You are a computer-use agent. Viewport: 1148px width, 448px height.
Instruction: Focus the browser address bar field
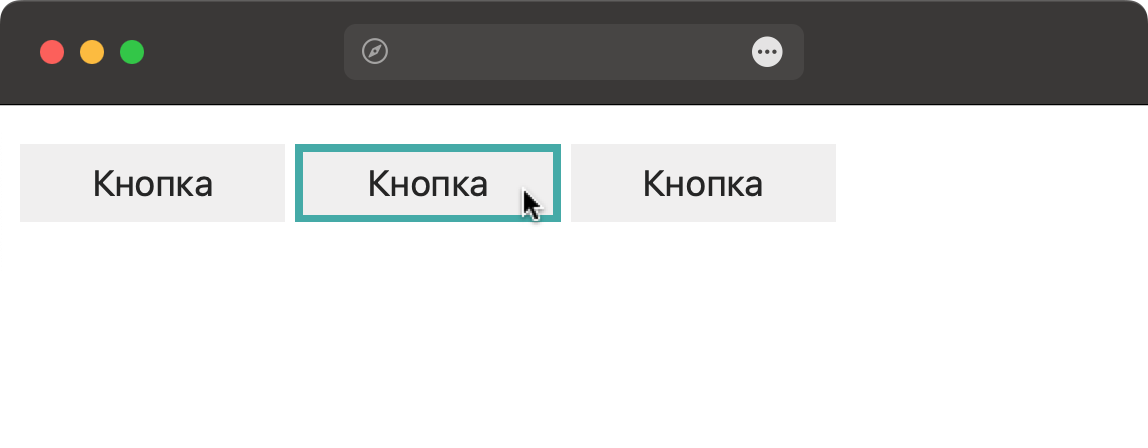[570, 52]
